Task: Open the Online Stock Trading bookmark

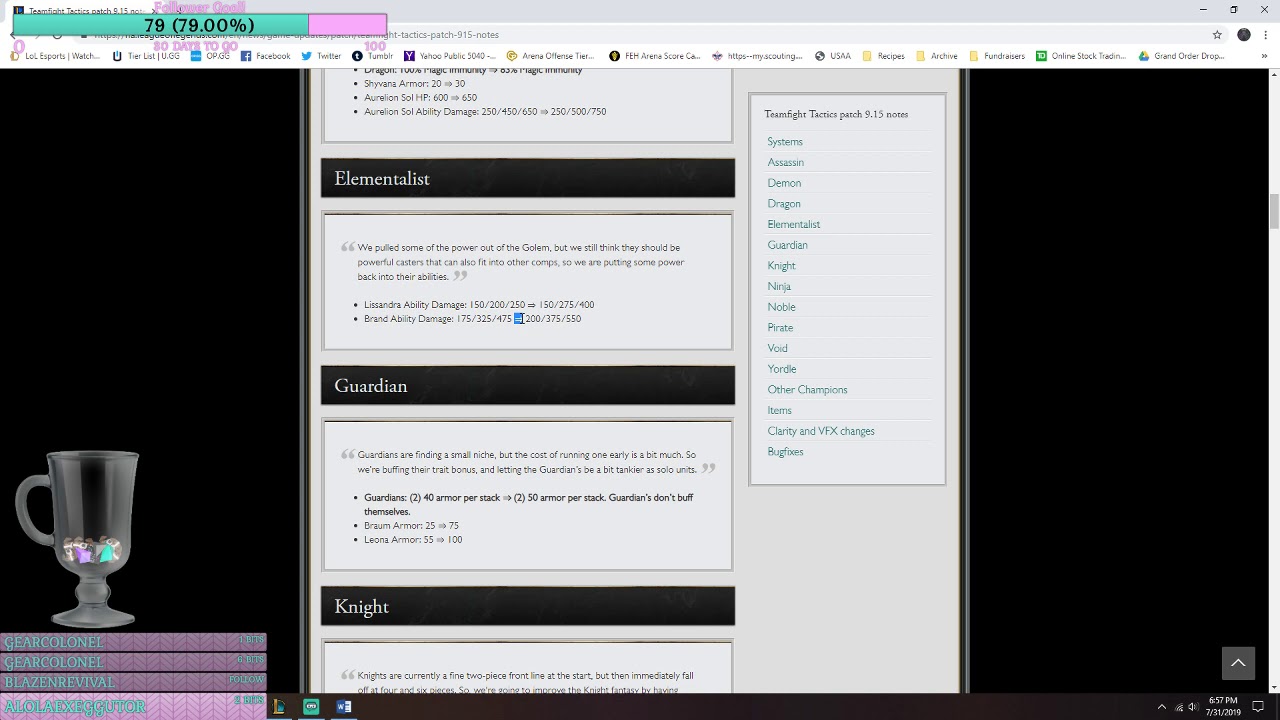Action: tap(1081, 56)
